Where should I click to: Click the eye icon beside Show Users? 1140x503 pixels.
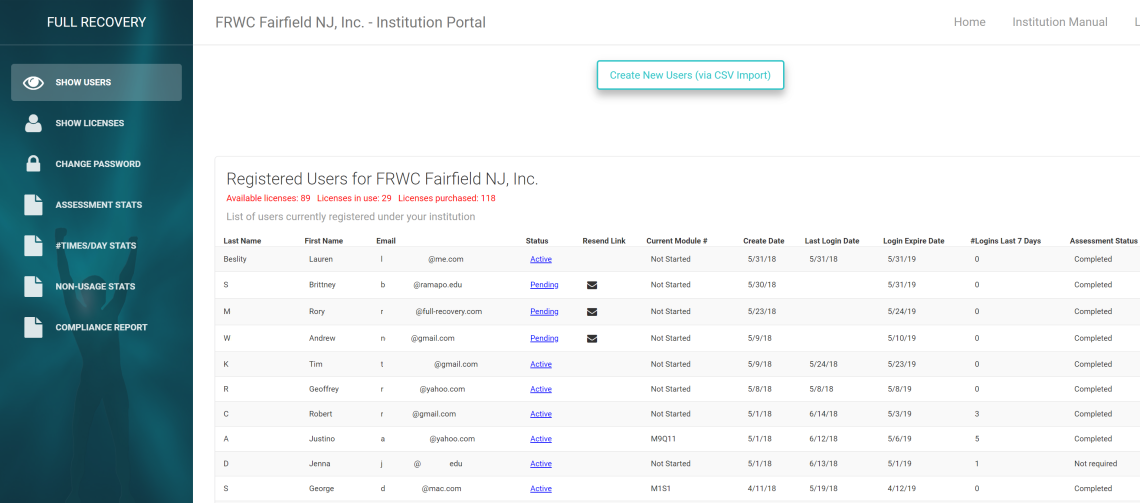[x=33, y=83]
